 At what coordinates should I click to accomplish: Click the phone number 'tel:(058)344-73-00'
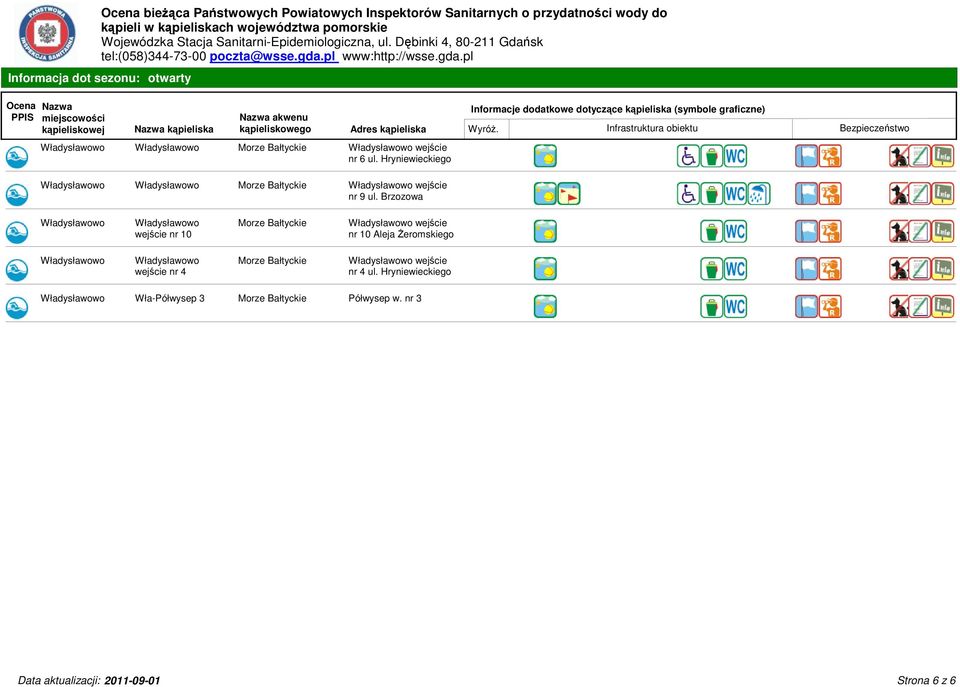(x=154, y=56)
